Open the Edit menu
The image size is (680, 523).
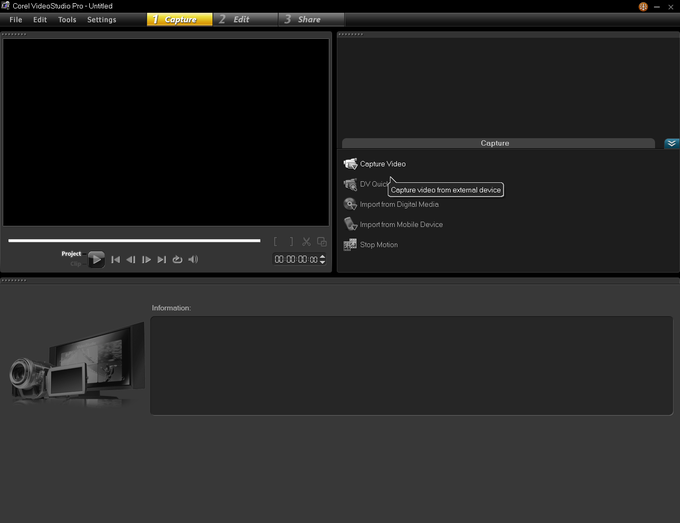tap(40, 20)
